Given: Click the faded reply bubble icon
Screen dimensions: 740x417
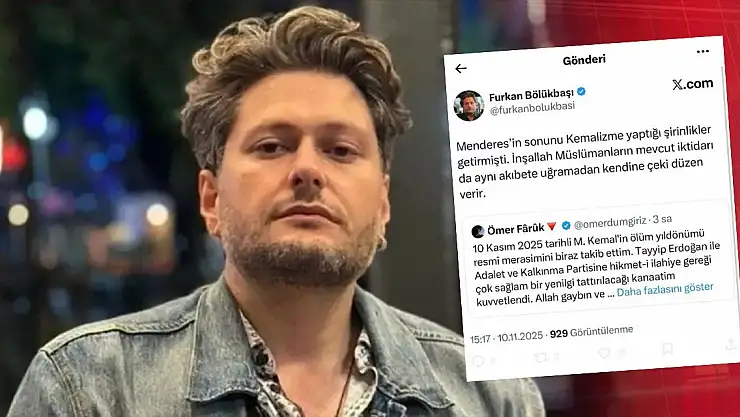Looking at the screenshot, I should click(x=478, y=361).
